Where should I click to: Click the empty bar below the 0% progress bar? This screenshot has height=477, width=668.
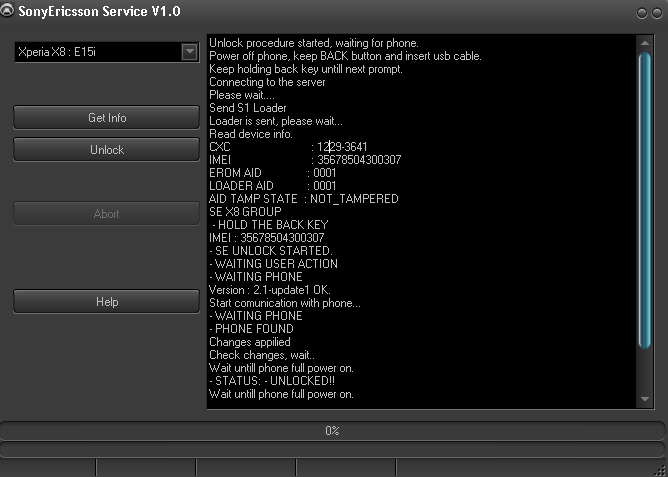point(332,450)
